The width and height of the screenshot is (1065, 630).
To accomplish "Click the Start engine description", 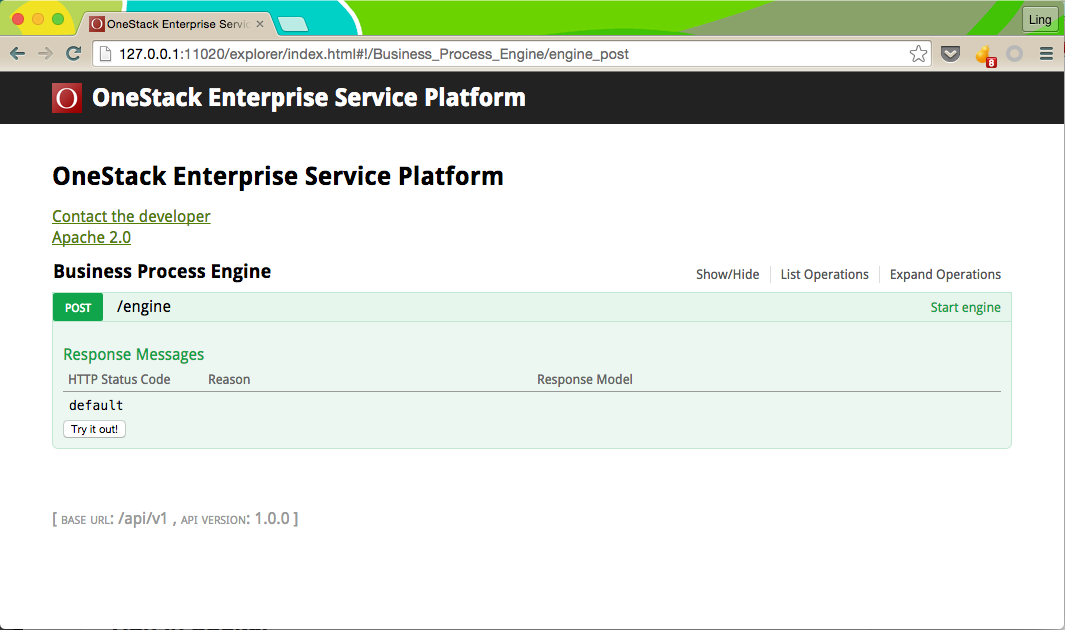I will tap(965, 307).
